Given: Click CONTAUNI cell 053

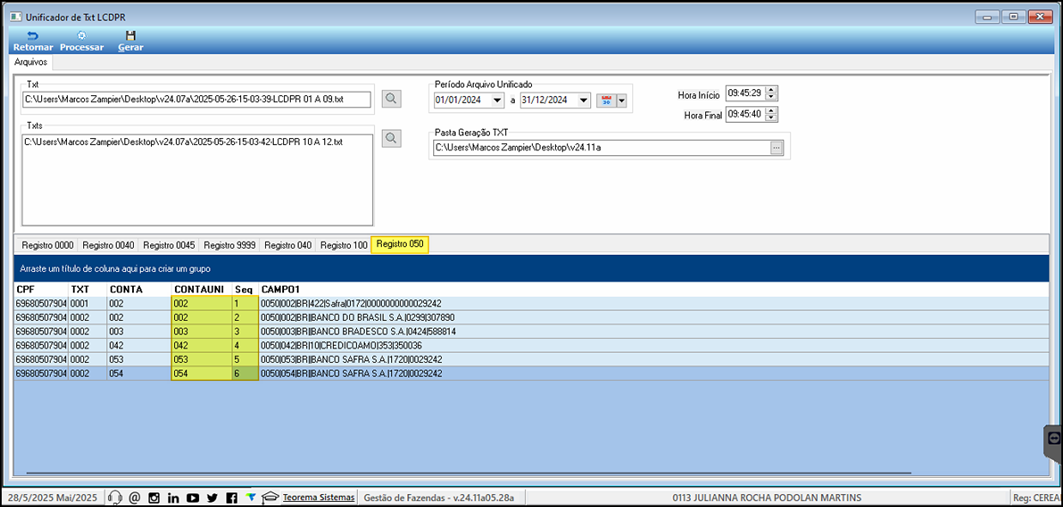Looking at the screenshot, I should (x=201, y=359).
